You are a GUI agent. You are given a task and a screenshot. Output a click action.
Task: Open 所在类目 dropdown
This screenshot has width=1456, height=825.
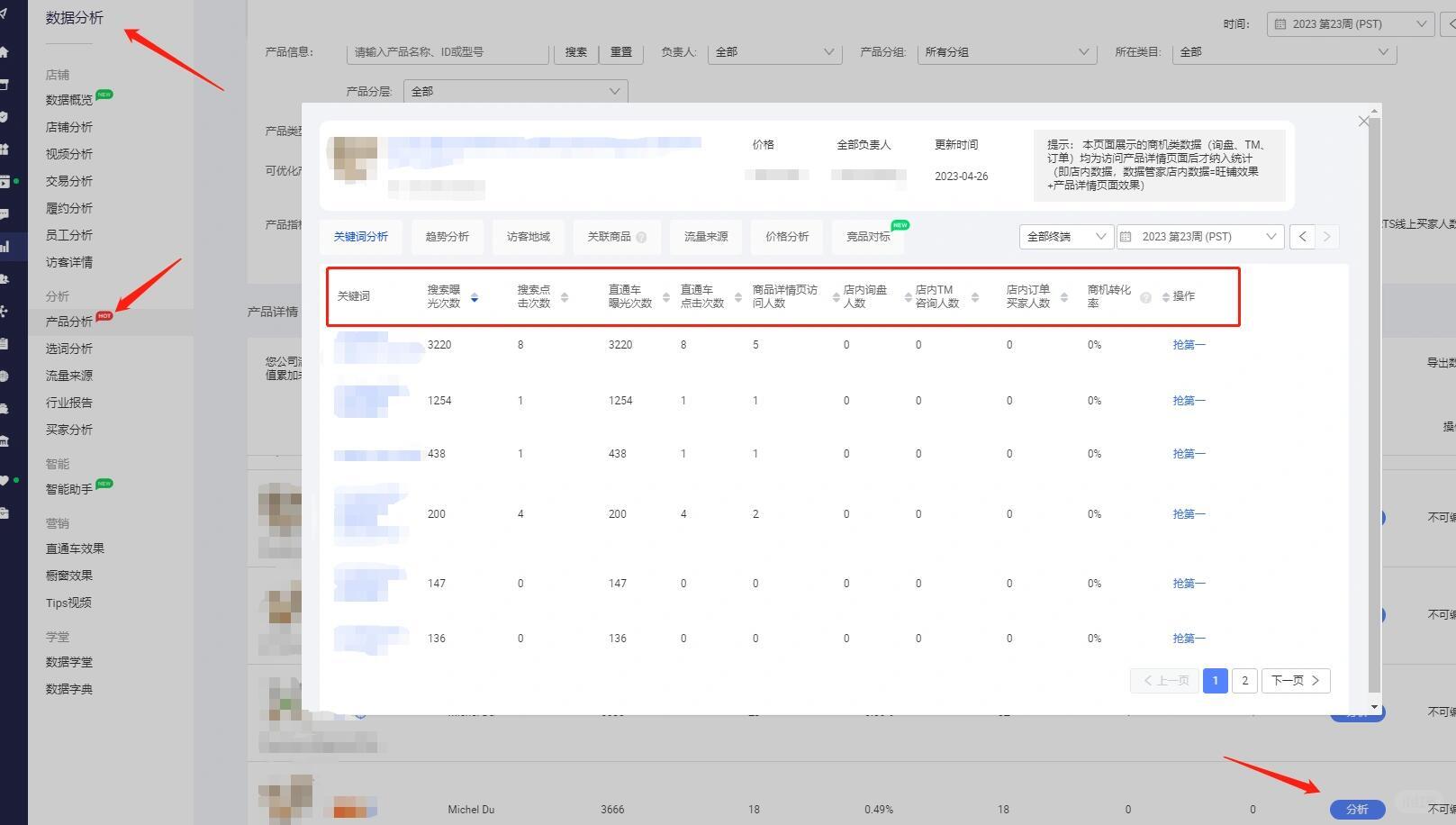click(1285, 52)
